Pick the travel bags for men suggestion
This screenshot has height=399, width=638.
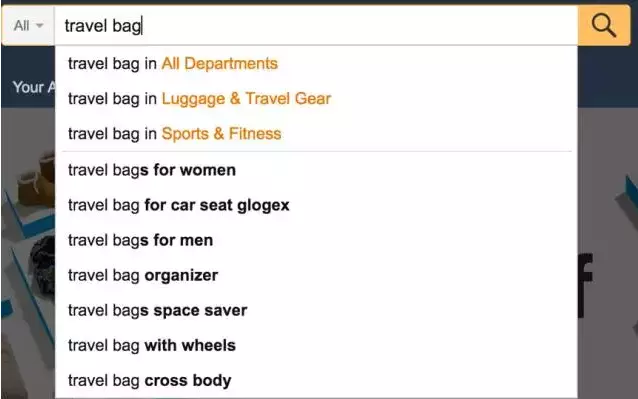[x=316, y=240]
